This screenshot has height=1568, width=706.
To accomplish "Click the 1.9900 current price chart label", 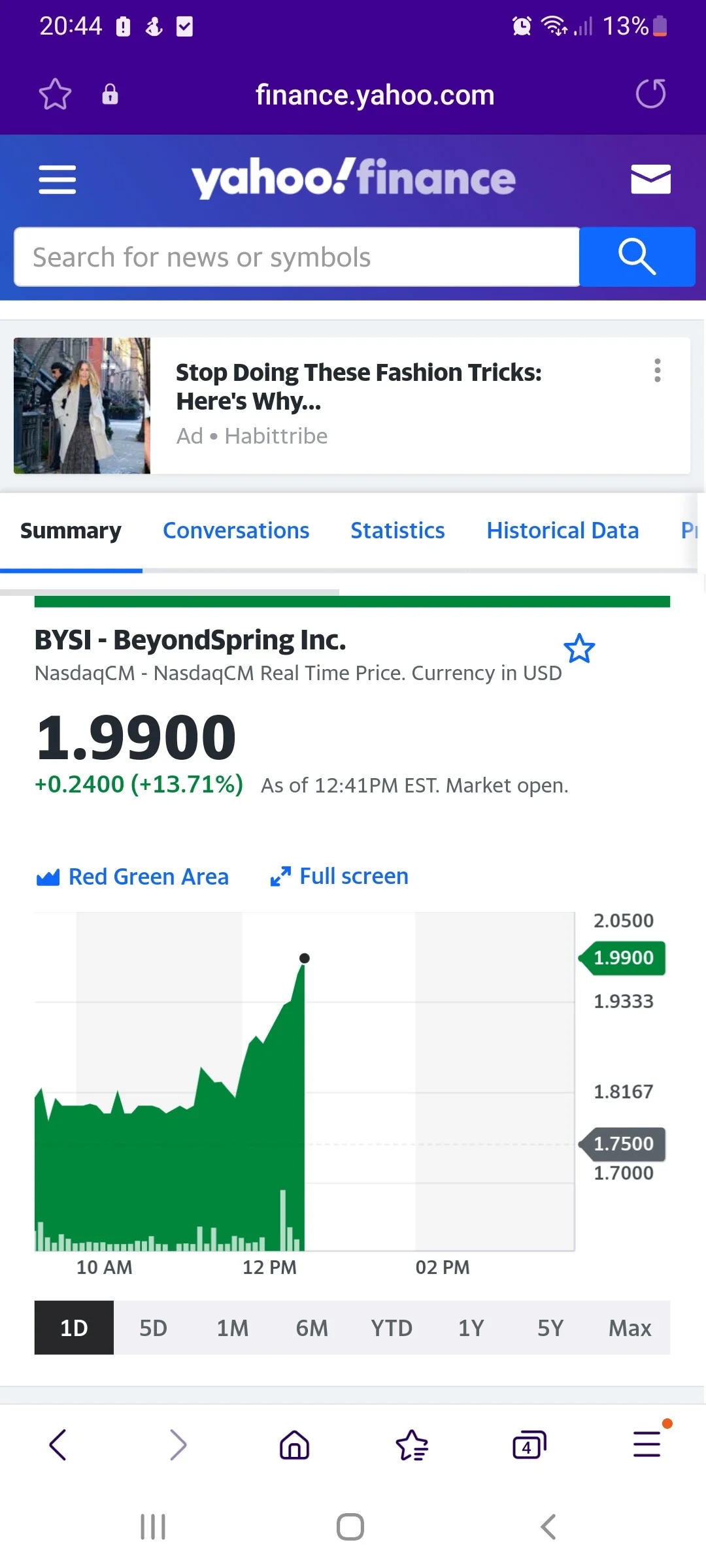I will click(x=622, y=958).
